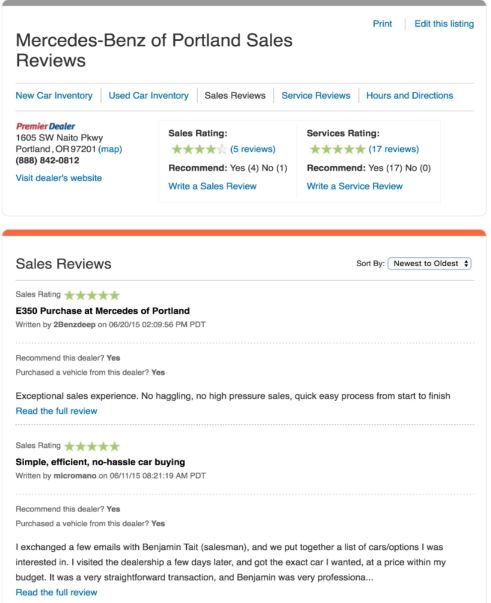Open the 5 reviews sales link

pyautogui.click(x=253, y=149)
